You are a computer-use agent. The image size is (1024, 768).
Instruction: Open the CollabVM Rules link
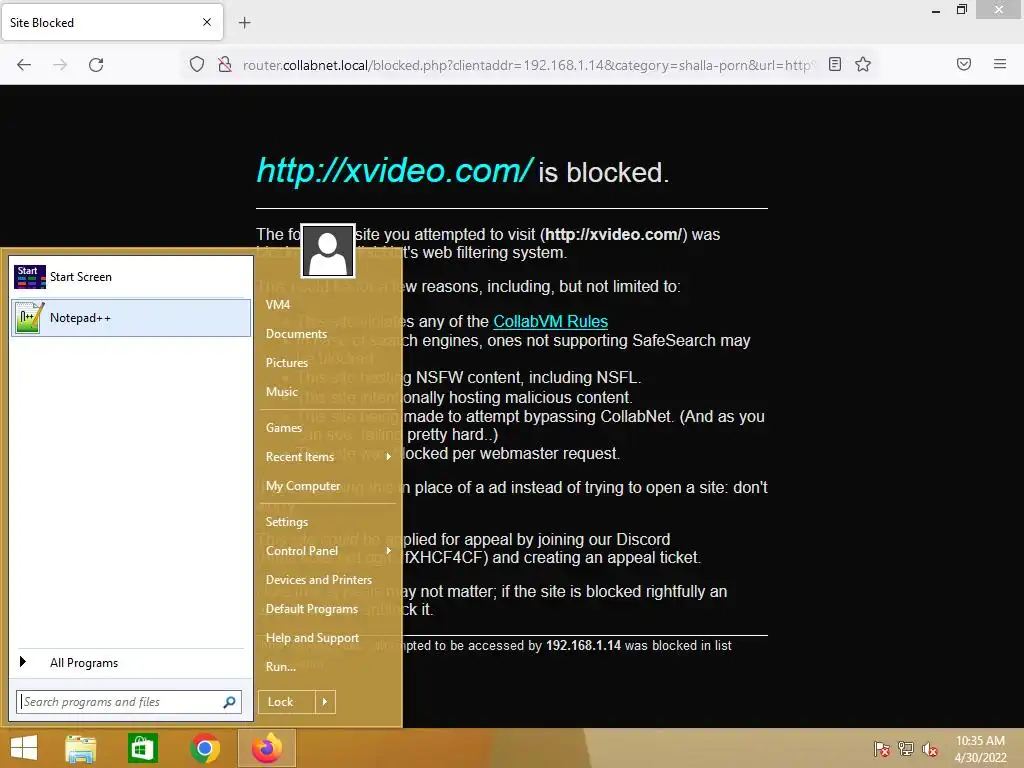click(550, 321)
